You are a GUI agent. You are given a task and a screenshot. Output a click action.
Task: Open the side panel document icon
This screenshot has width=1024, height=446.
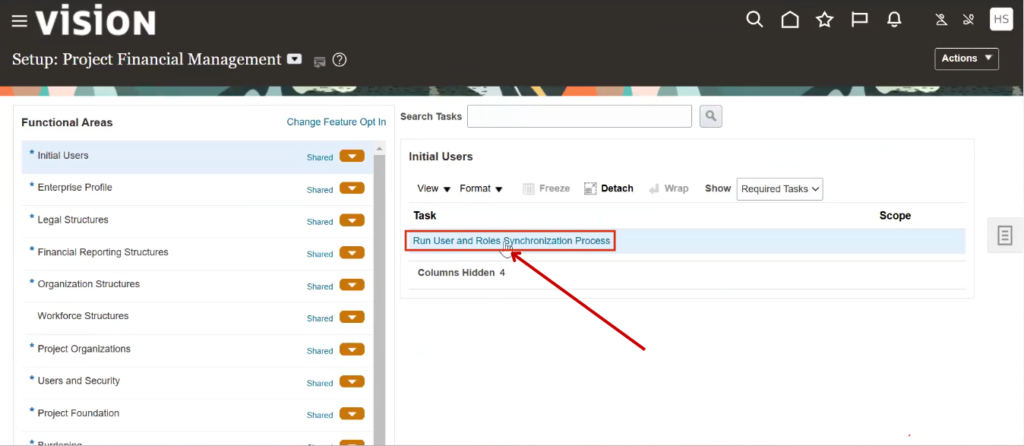click(x=1005, y=235)
